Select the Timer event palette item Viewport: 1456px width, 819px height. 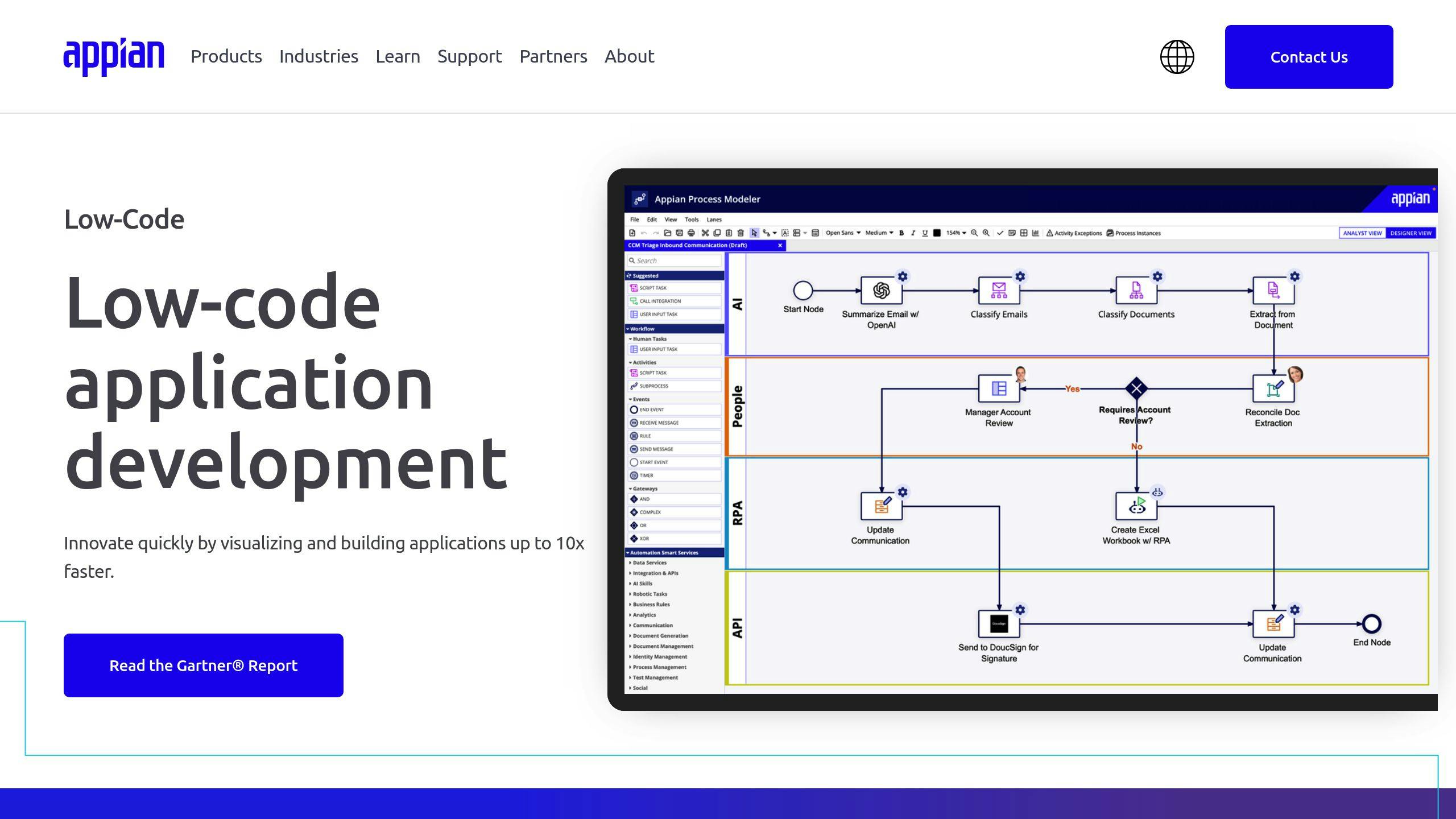[x=675, y=475]
